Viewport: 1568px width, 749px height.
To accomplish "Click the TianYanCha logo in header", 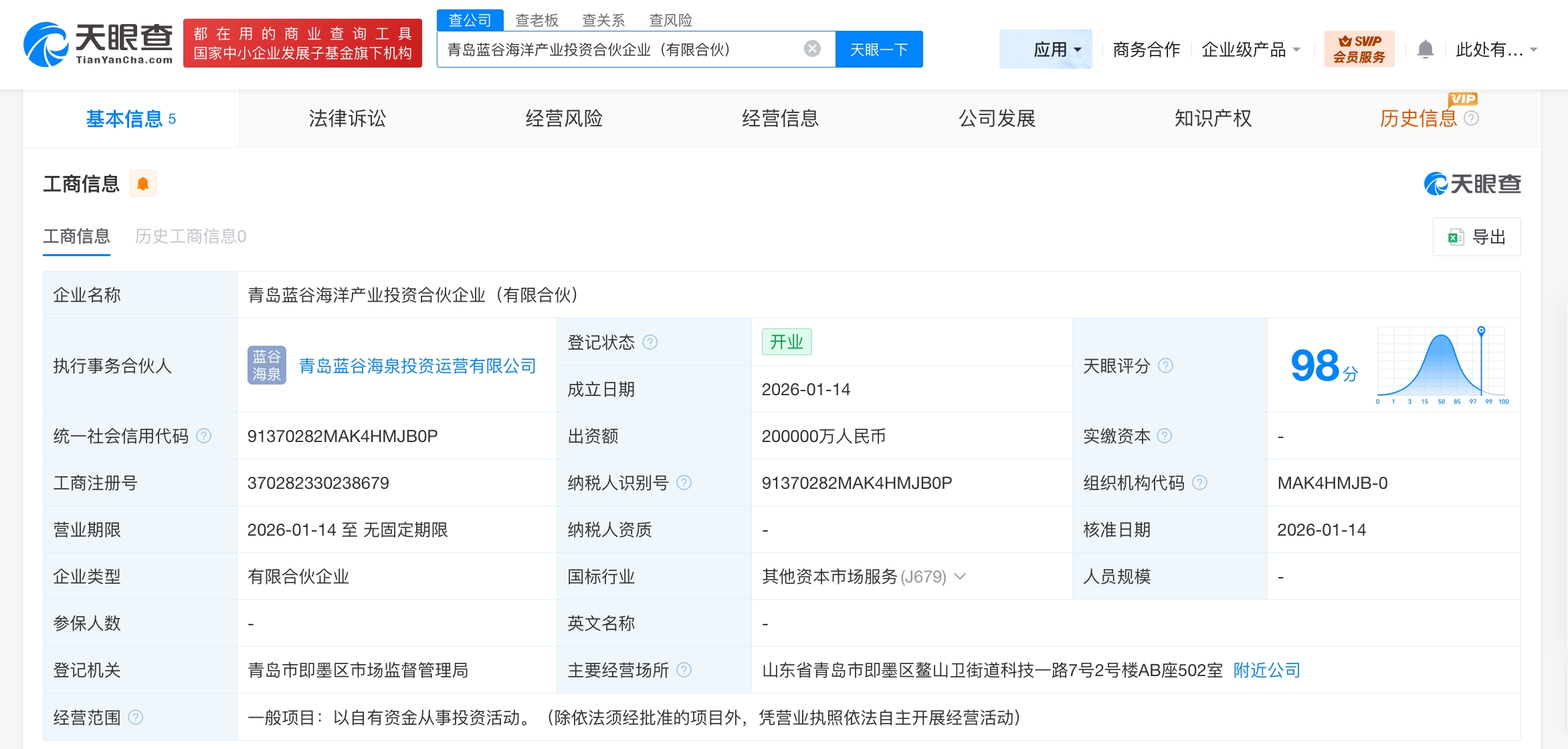I will click(98, 44).
